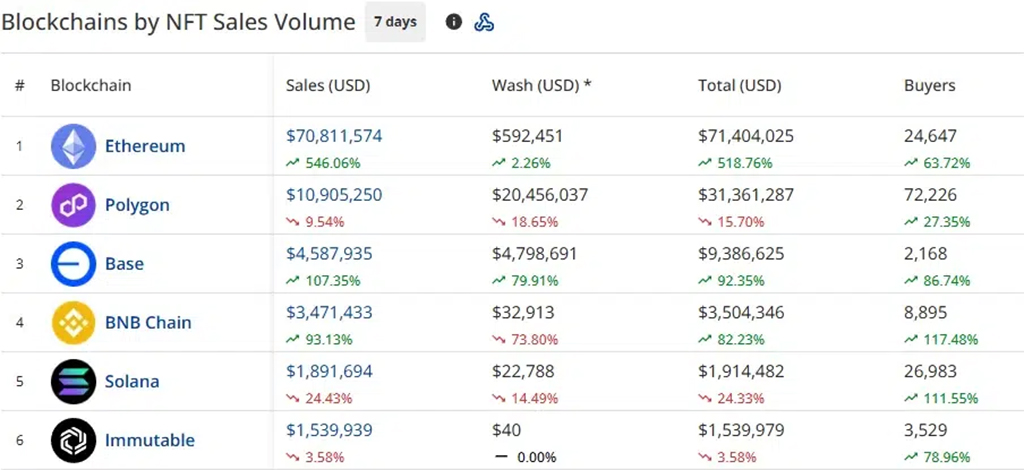Open the BNB Chain blockchain link
The height and width of the screenshot is (470, 1024).
tap(148, 322)
